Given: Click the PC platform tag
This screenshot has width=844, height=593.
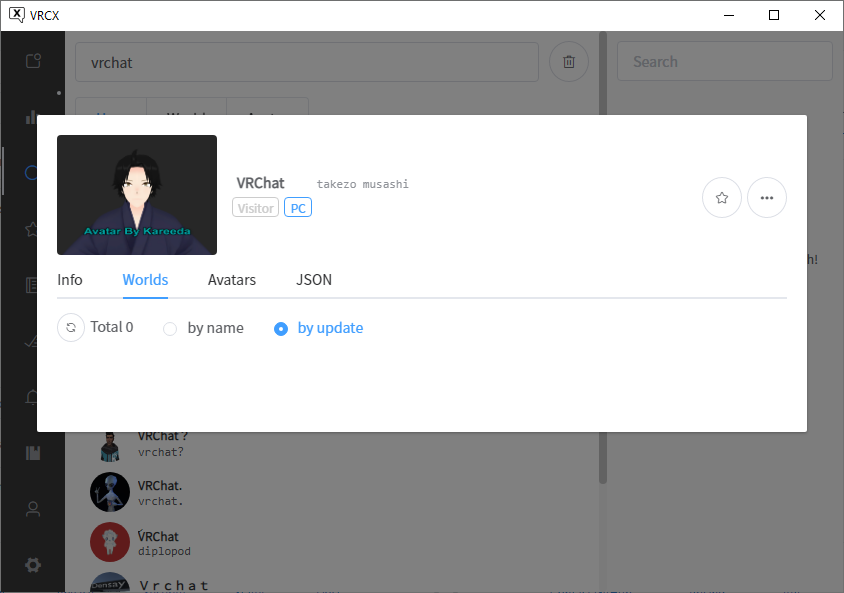Looking at the screenshot, I should [x=298, y=208].
